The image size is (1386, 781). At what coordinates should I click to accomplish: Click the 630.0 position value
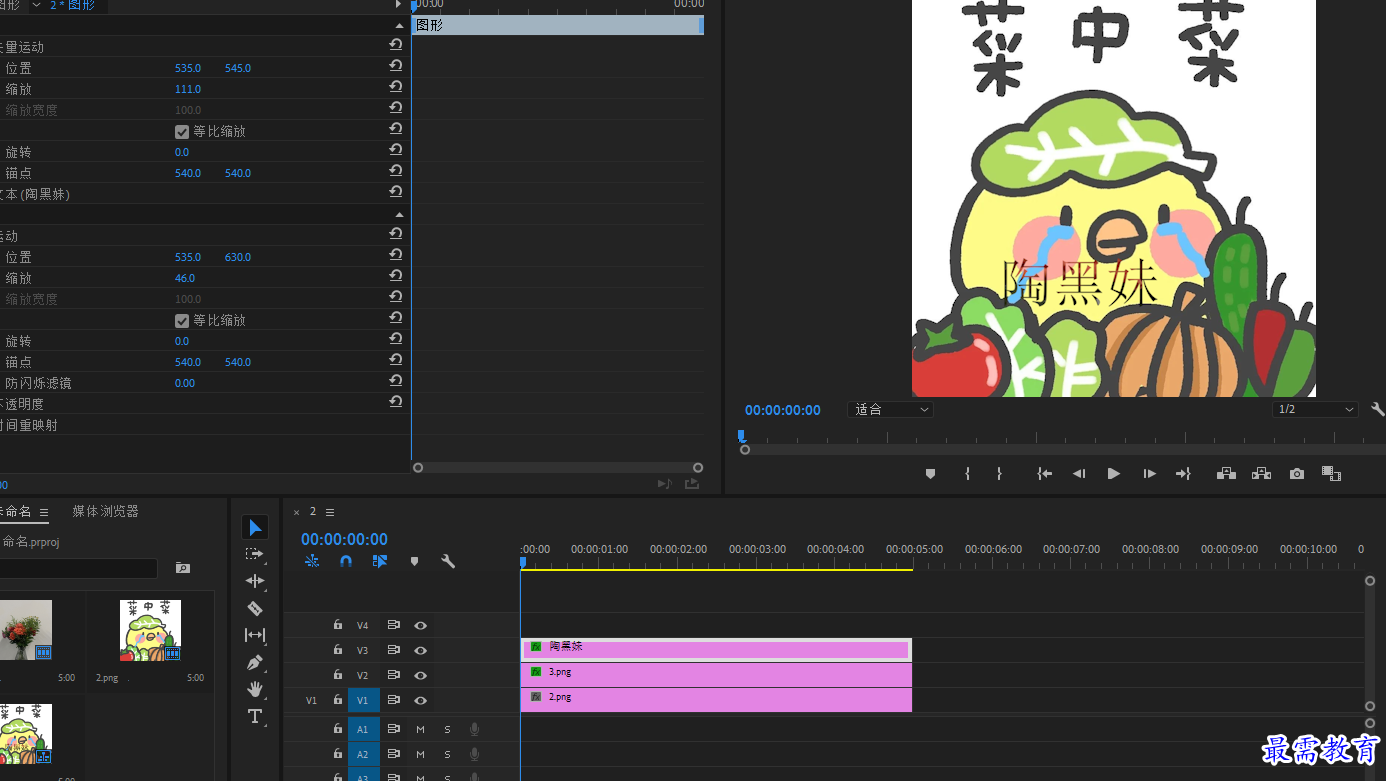point(238,257)
